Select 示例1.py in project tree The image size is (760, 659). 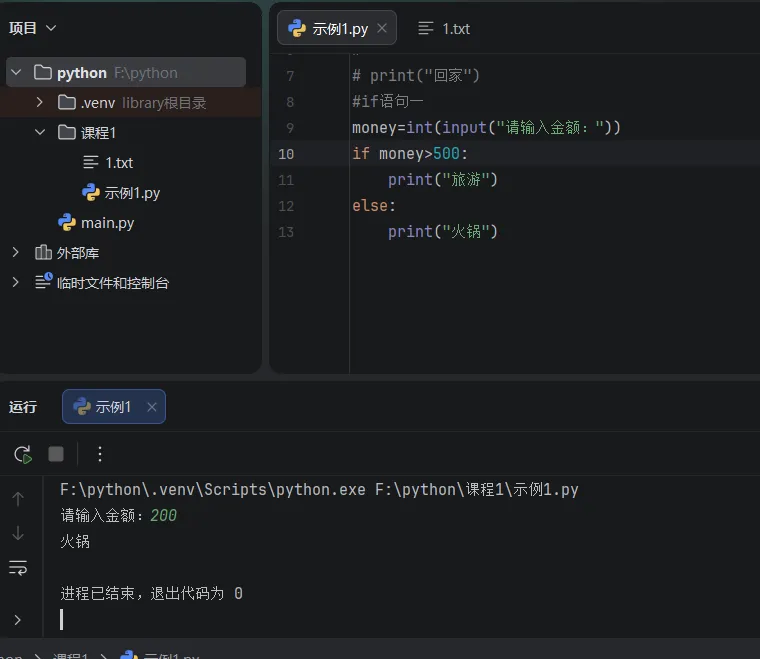coord(121,192)
